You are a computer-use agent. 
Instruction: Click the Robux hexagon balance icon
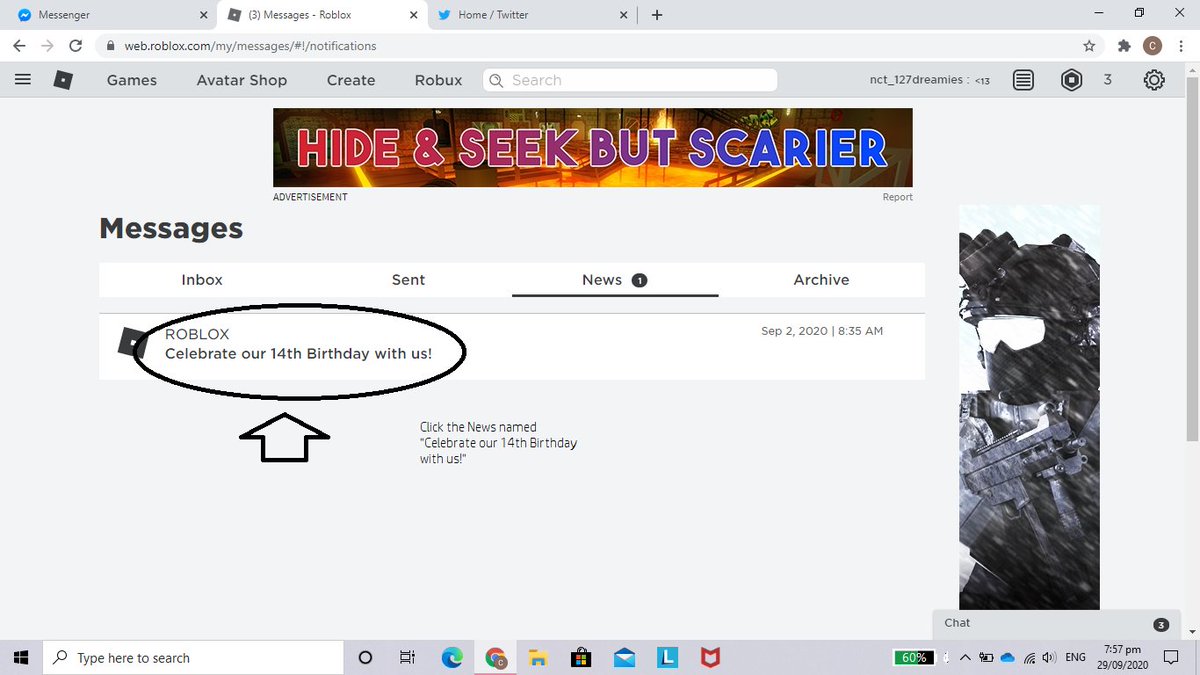[1072, 80]
